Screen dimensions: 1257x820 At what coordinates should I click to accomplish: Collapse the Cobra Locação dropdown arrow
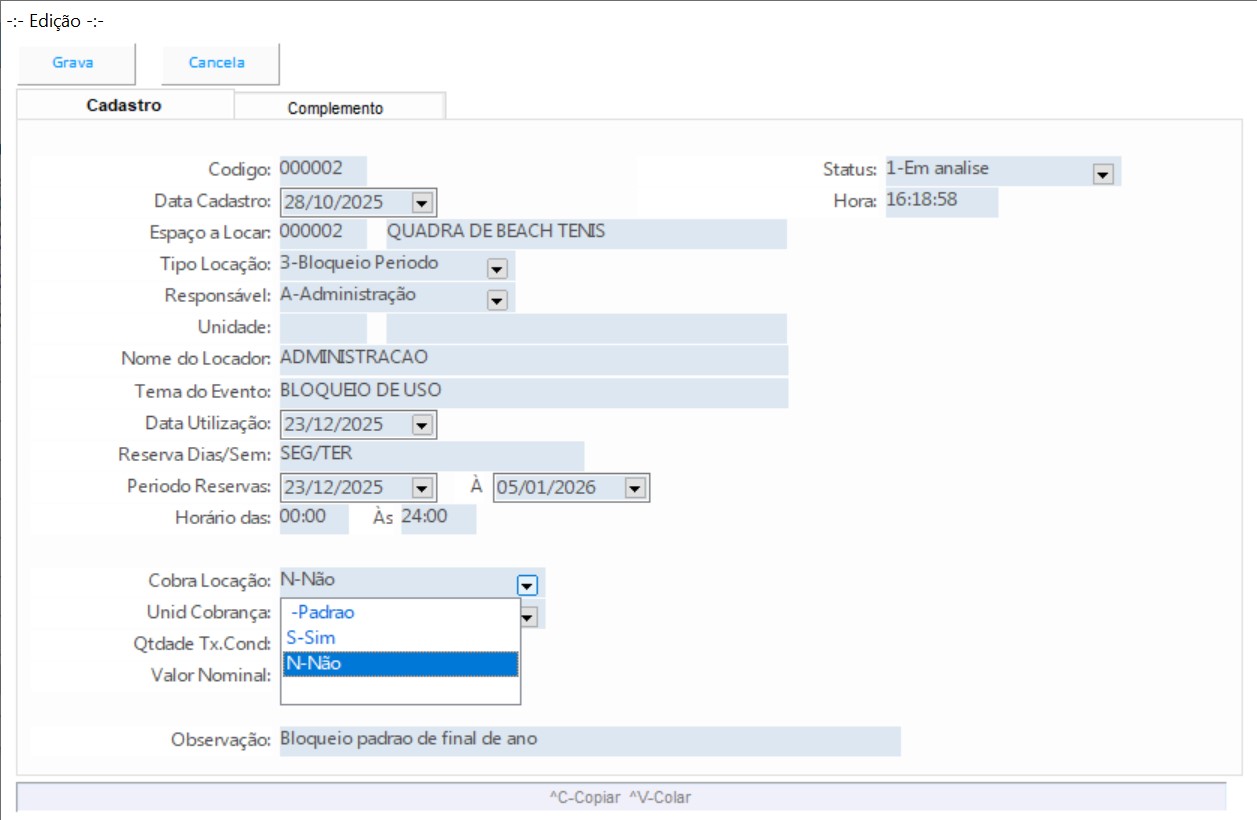point(528,586)
